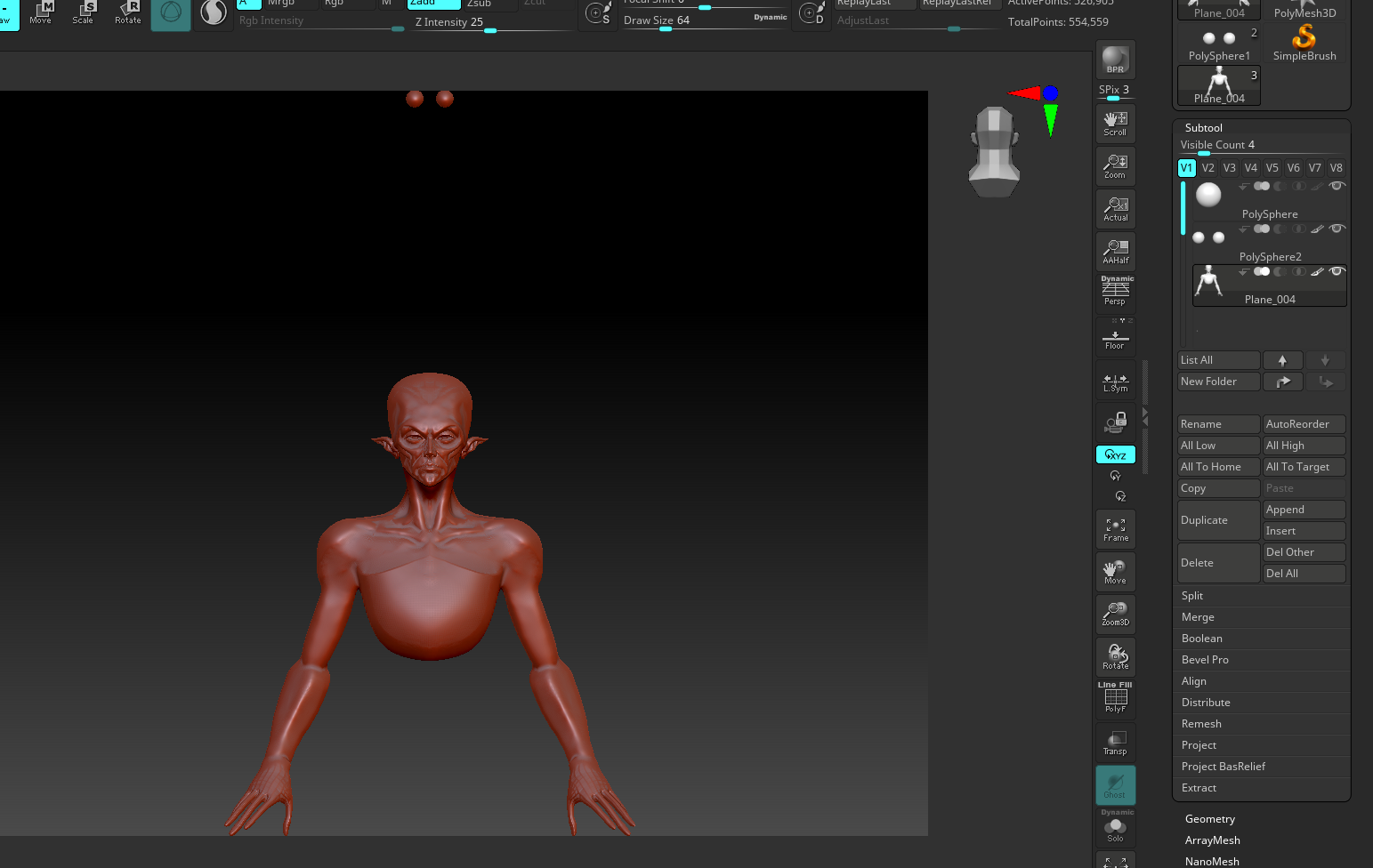Toggle Transp transparency mode
Screen dimensions: 1373x868
[x=1115, y=743]
